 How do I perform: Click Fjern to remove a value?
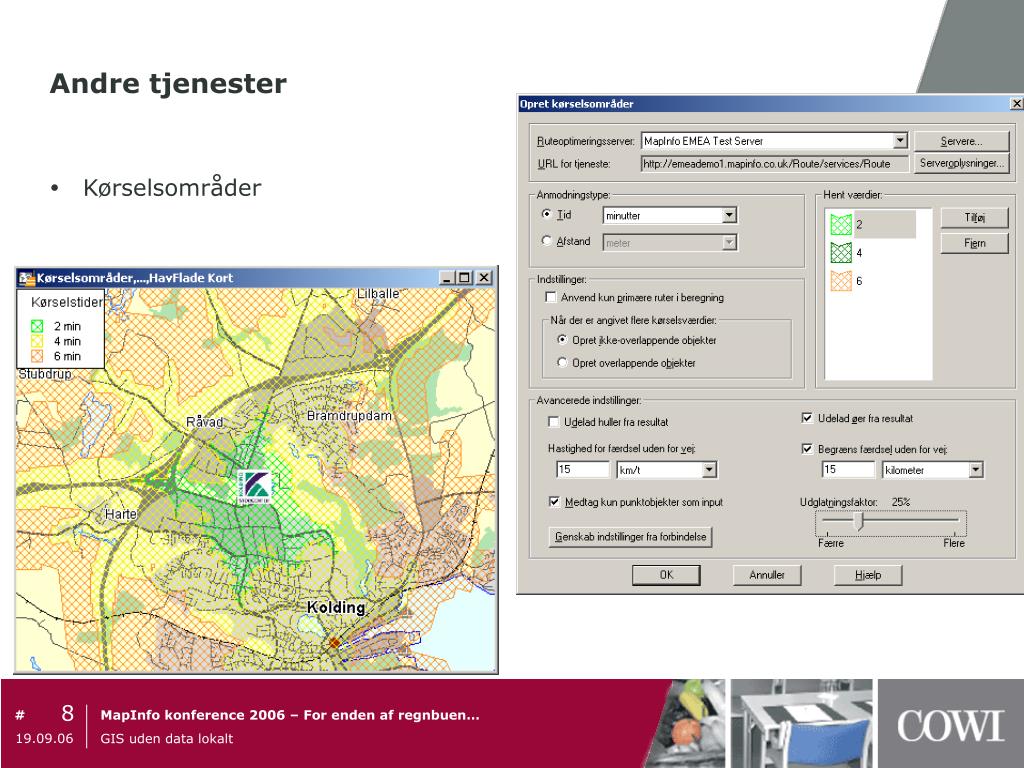[x=974, y=244]
